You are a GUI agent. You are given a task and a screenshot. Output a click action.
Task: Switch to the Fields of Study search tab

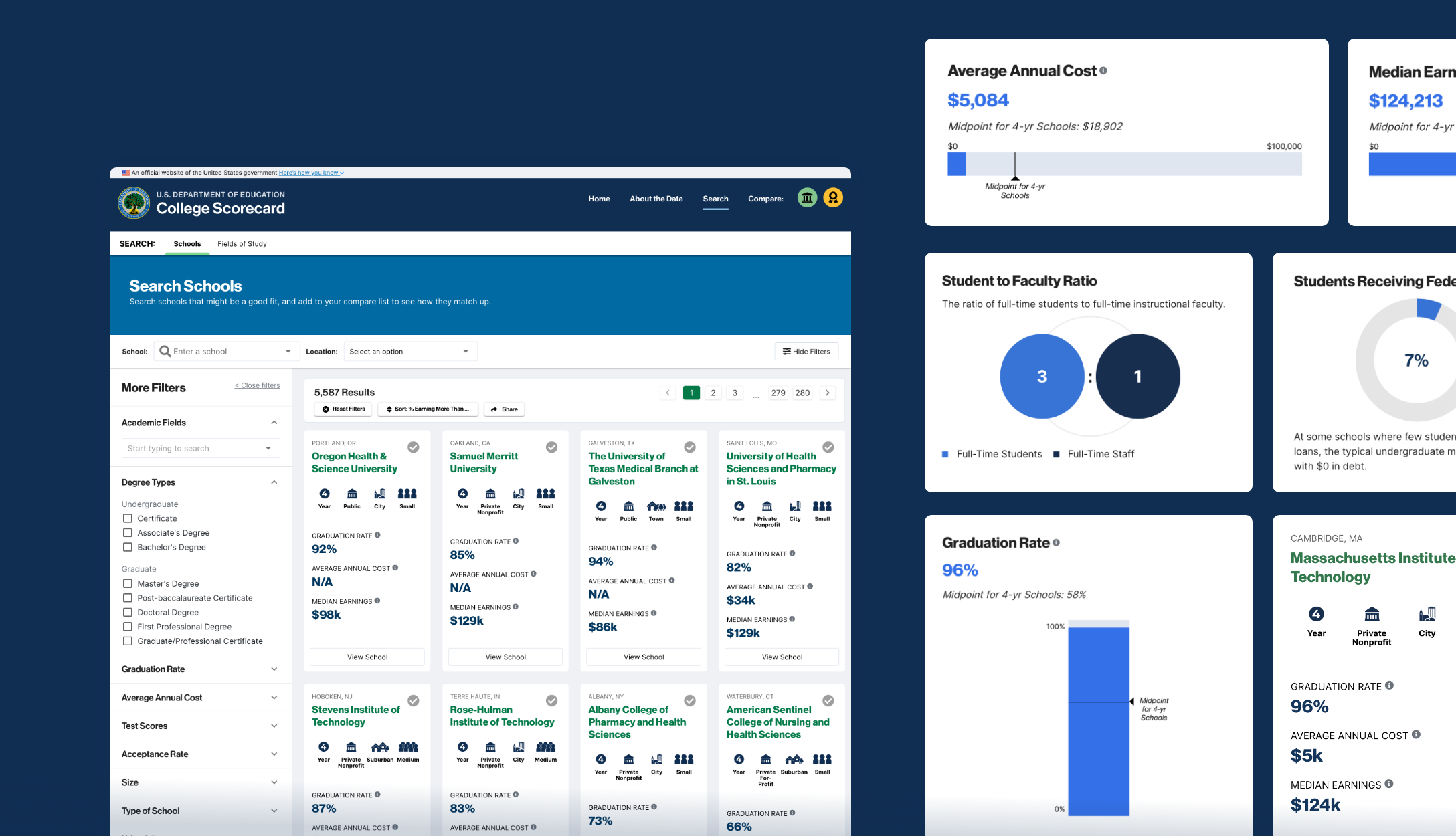coord(244,244)
